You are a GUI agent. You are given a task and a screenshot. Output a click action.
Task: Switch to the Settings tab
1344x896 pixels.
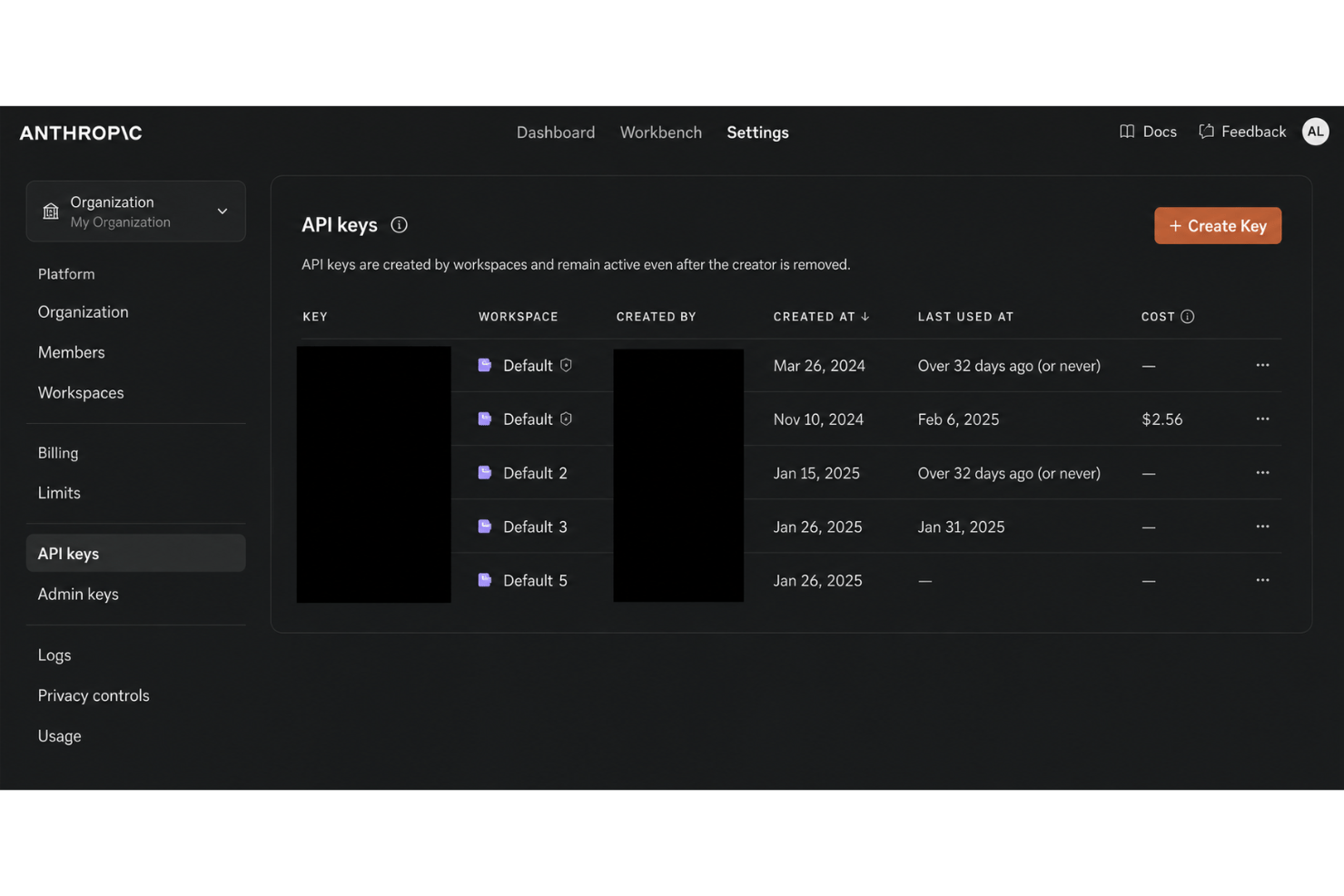pyautogui.click(x=757, y=133)
